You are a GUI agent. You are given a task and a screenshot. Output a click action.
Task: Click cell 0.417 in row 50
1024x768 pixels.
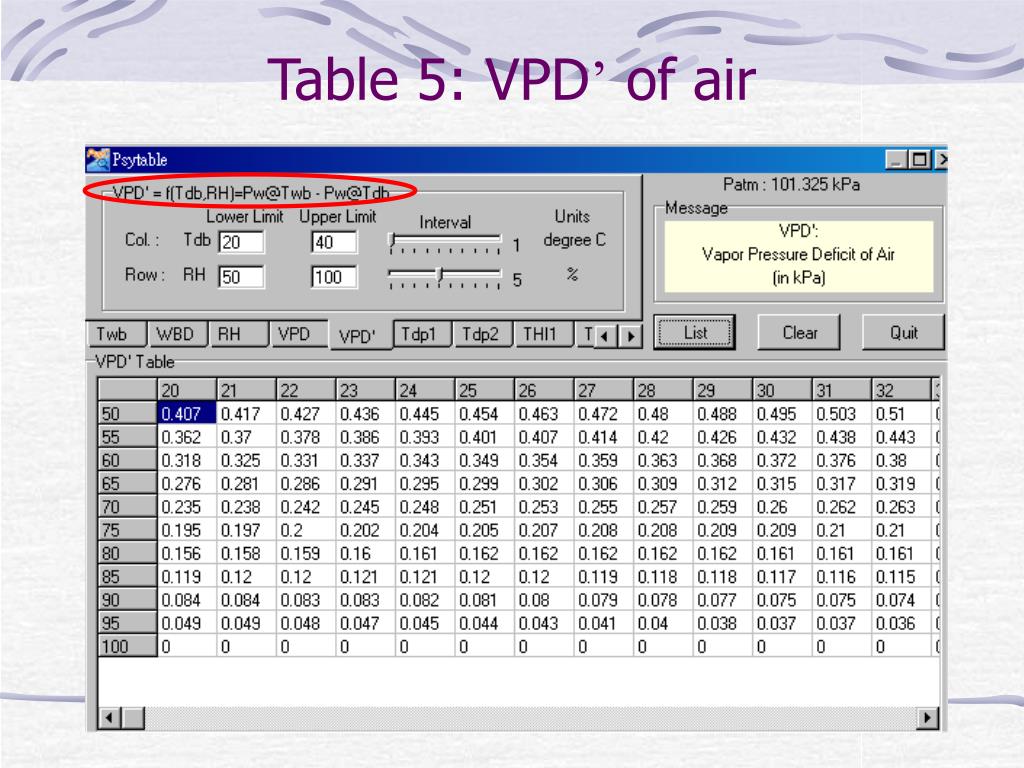[246, 413]
